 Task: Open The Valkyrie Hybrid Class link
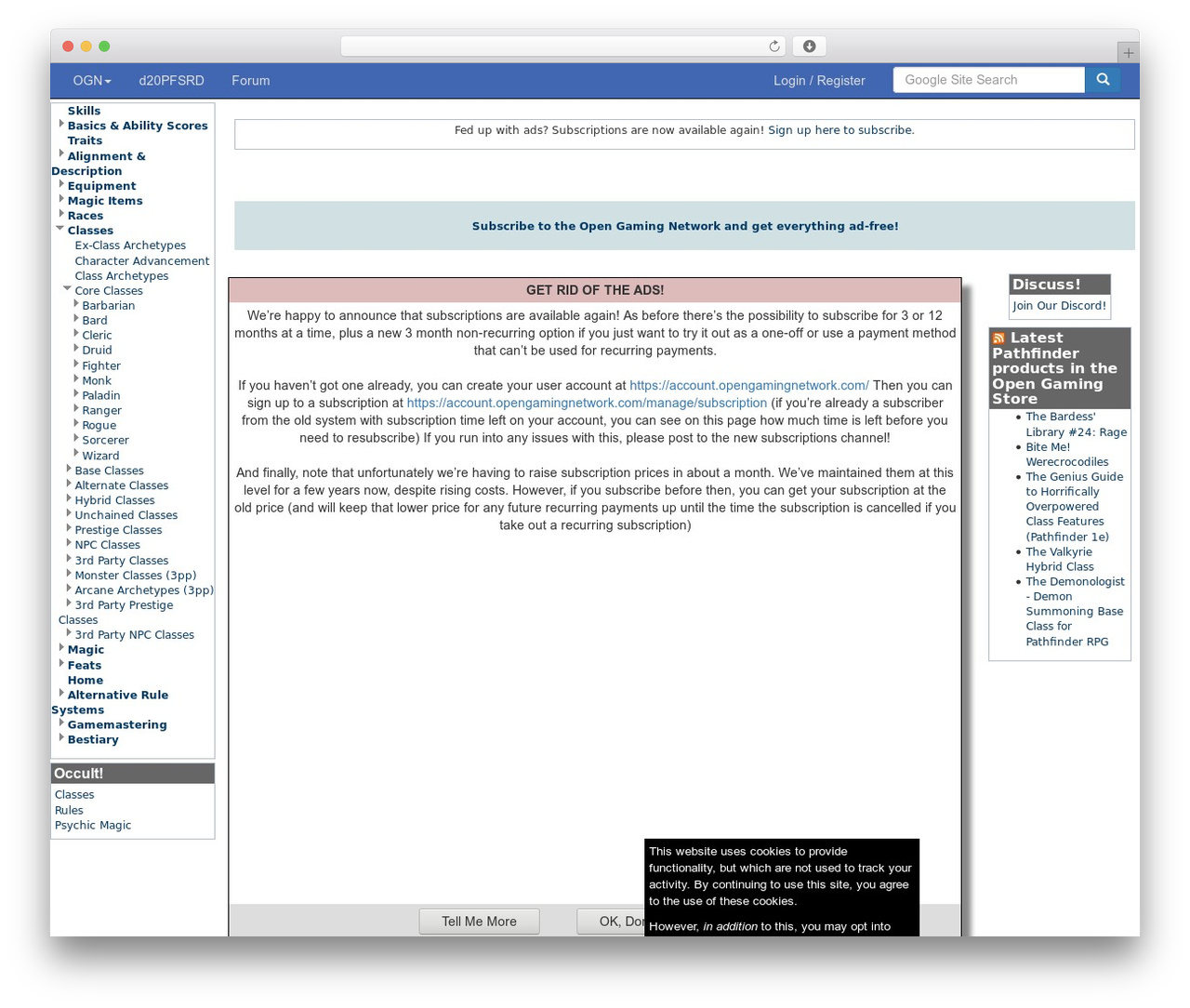(x=1060, y=560)
